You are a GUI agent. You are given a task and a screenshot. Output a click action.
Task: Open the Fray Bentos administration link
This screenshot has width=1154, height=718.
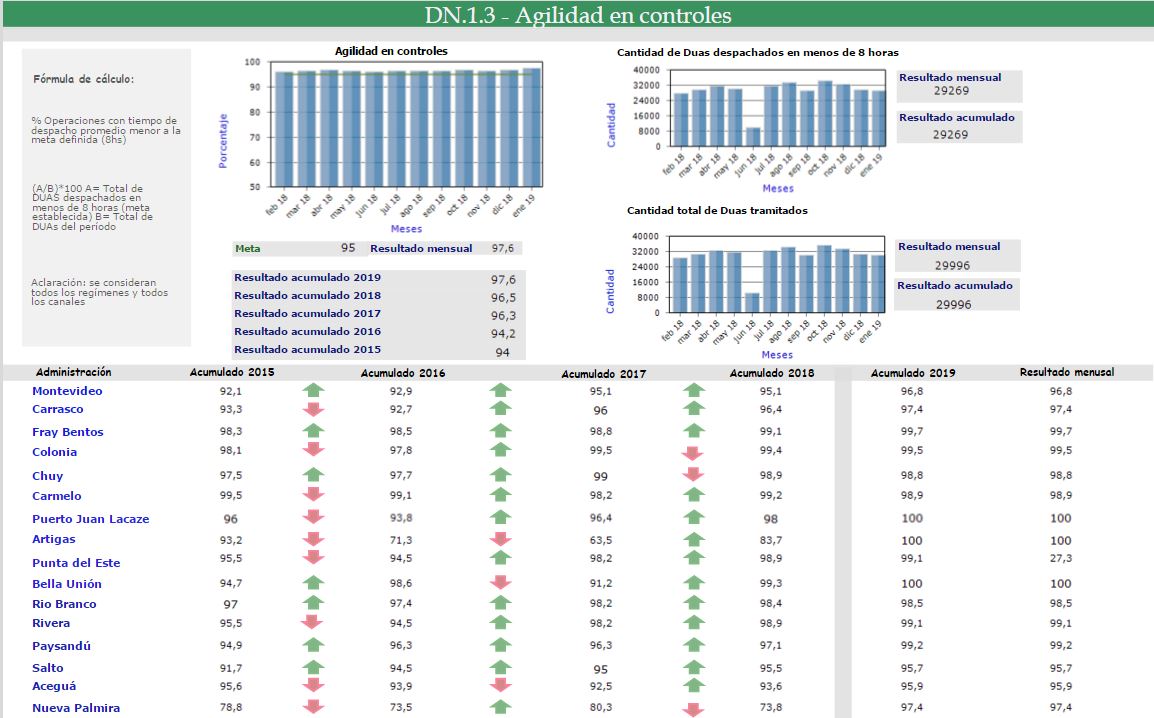coord(67,432)
